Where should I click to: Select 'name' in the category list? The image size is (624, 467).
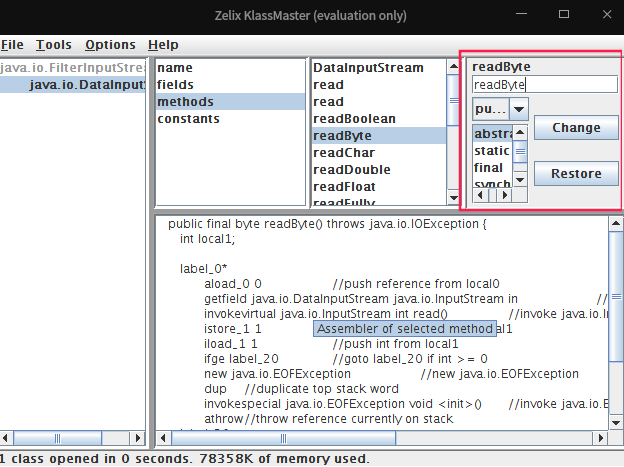click(230, 68)
